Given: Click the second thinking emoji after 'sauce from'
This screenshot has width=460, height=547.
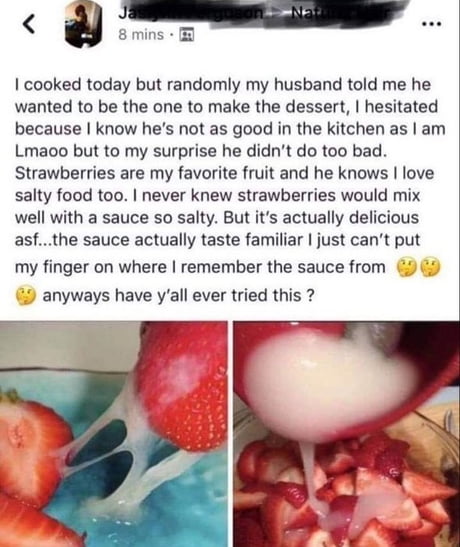Looking at the screenshot, I should point(431,268).
